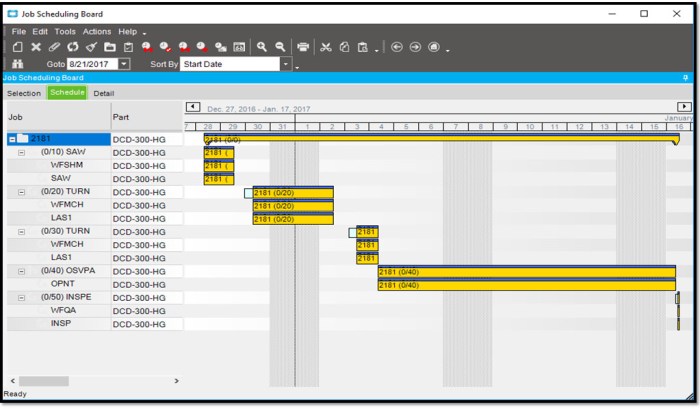Switch to the Schedule tab
Image resolution: width=700 pixels, height=409 pixels.
[67, 92]
